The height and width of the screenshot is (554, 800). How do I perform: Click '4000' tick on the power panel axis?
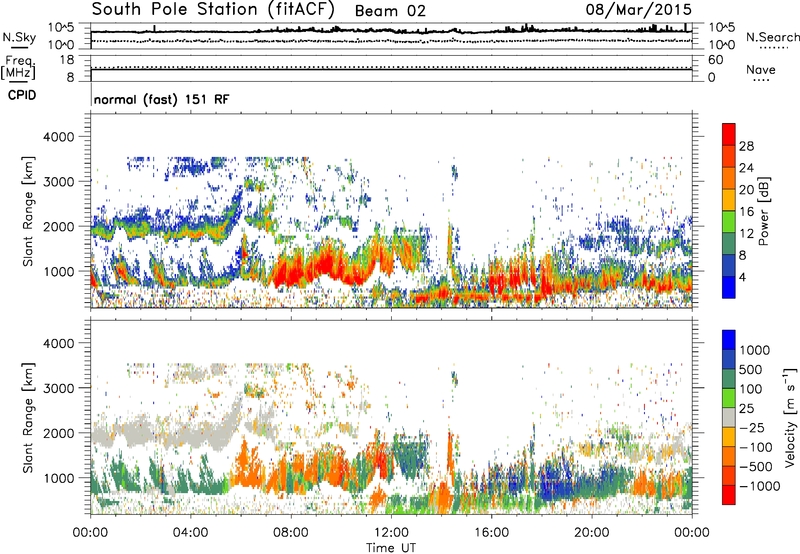point(58,137)
